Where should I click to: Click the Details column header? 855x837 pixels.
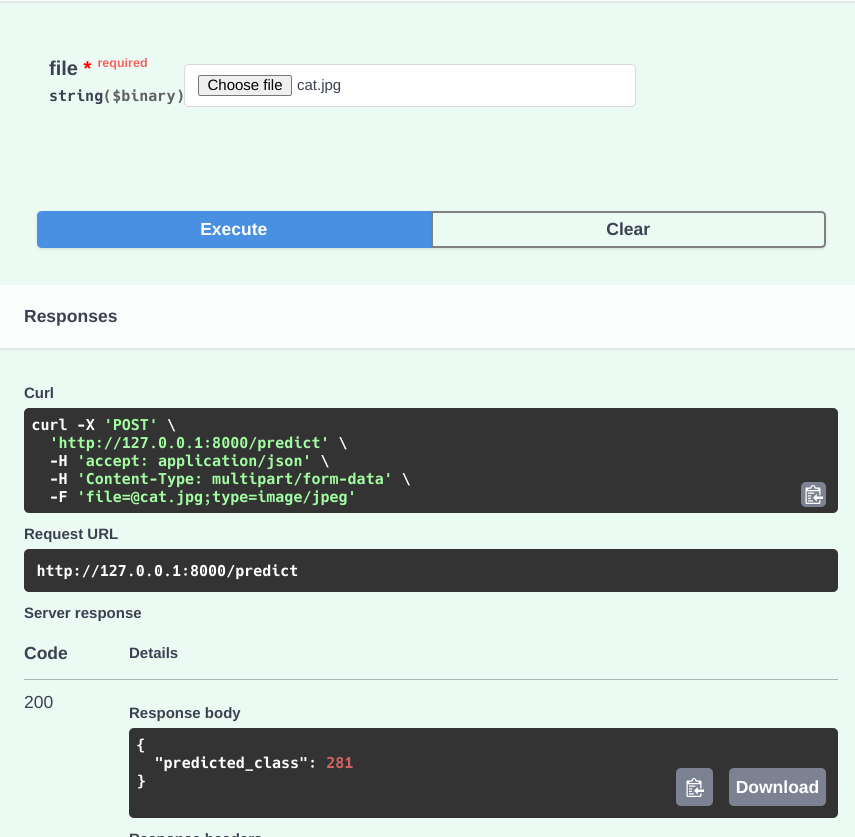click(153, 653)
